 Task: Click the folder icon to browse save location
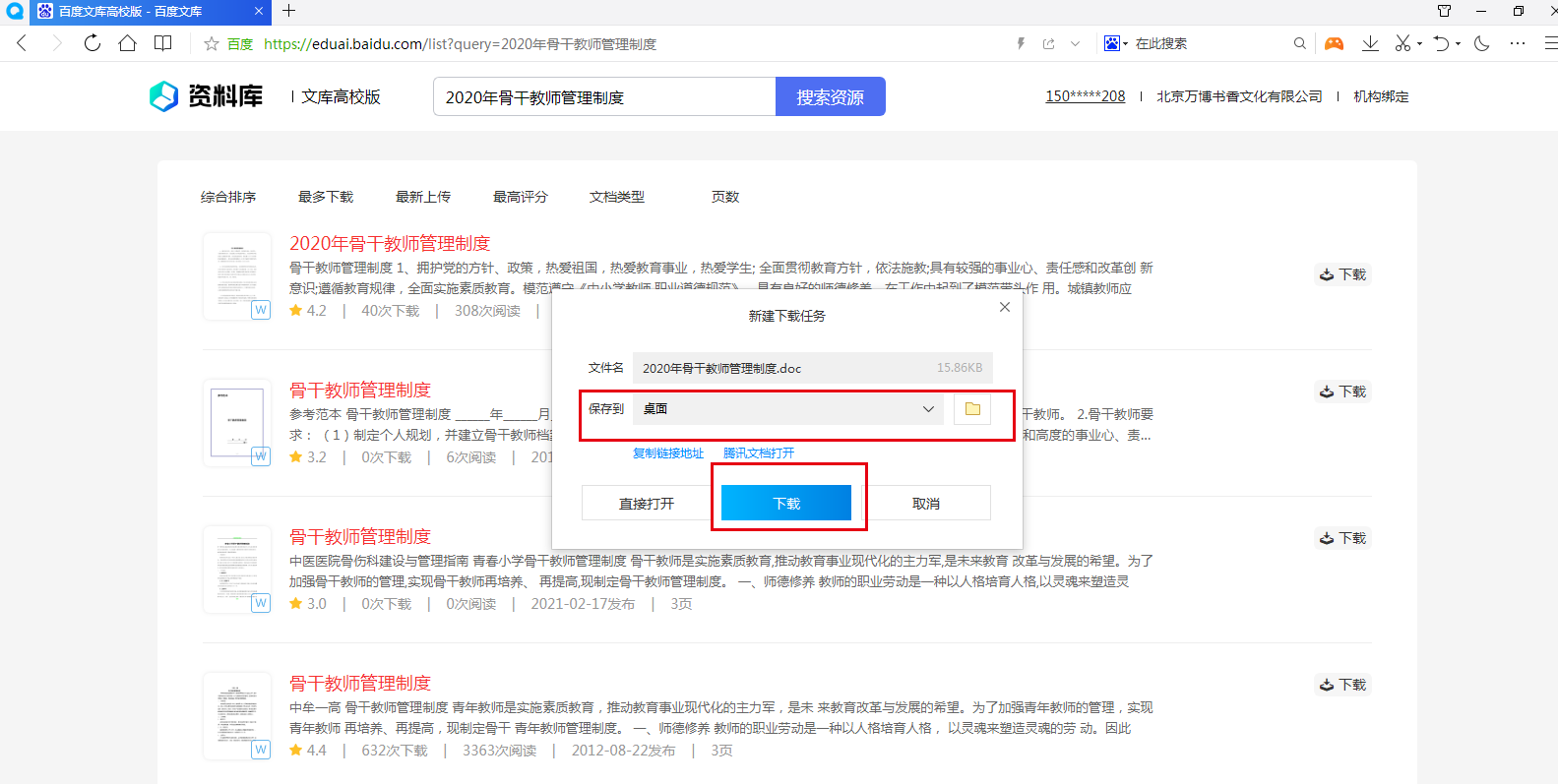pyautogui.click(x=972, y=409)
